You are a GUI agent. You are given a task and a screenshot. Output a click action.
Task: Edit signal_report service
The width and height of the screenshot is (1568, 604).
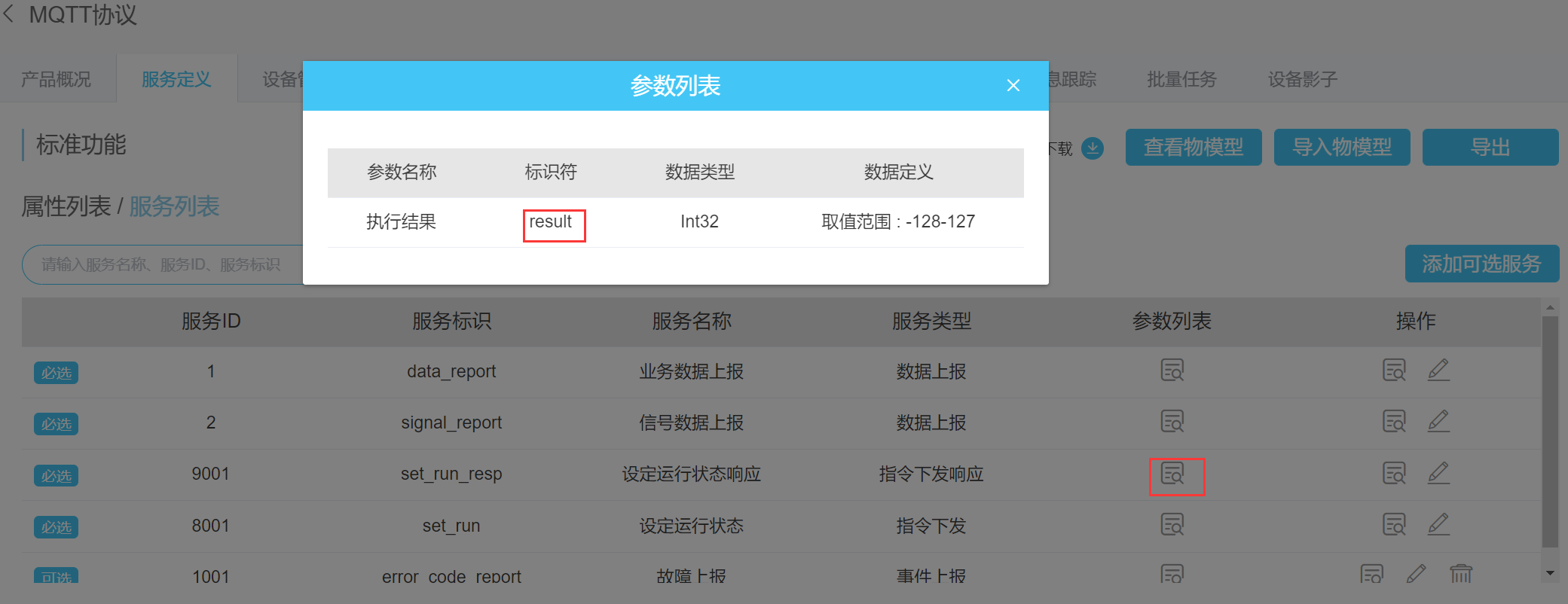point(1438,422)
